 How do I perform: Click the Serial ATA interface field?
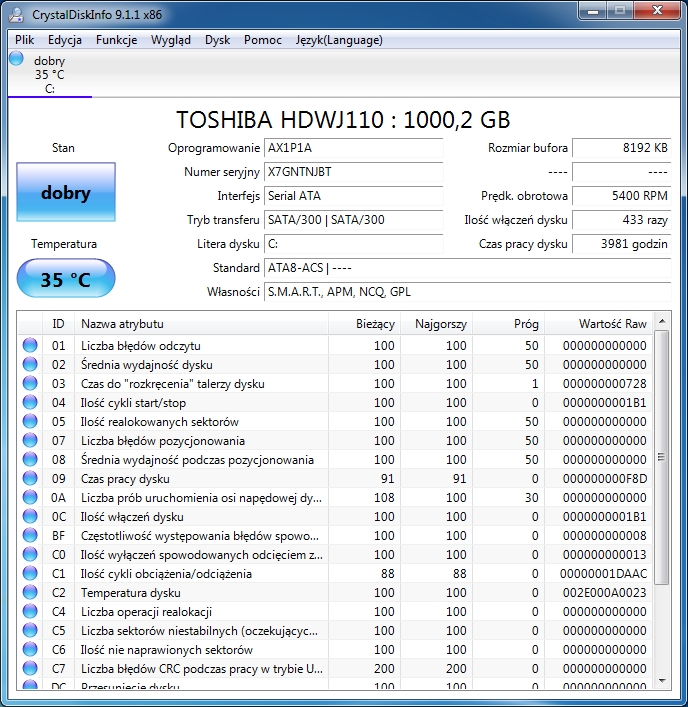pyautogui.click(x=353, y=196)
